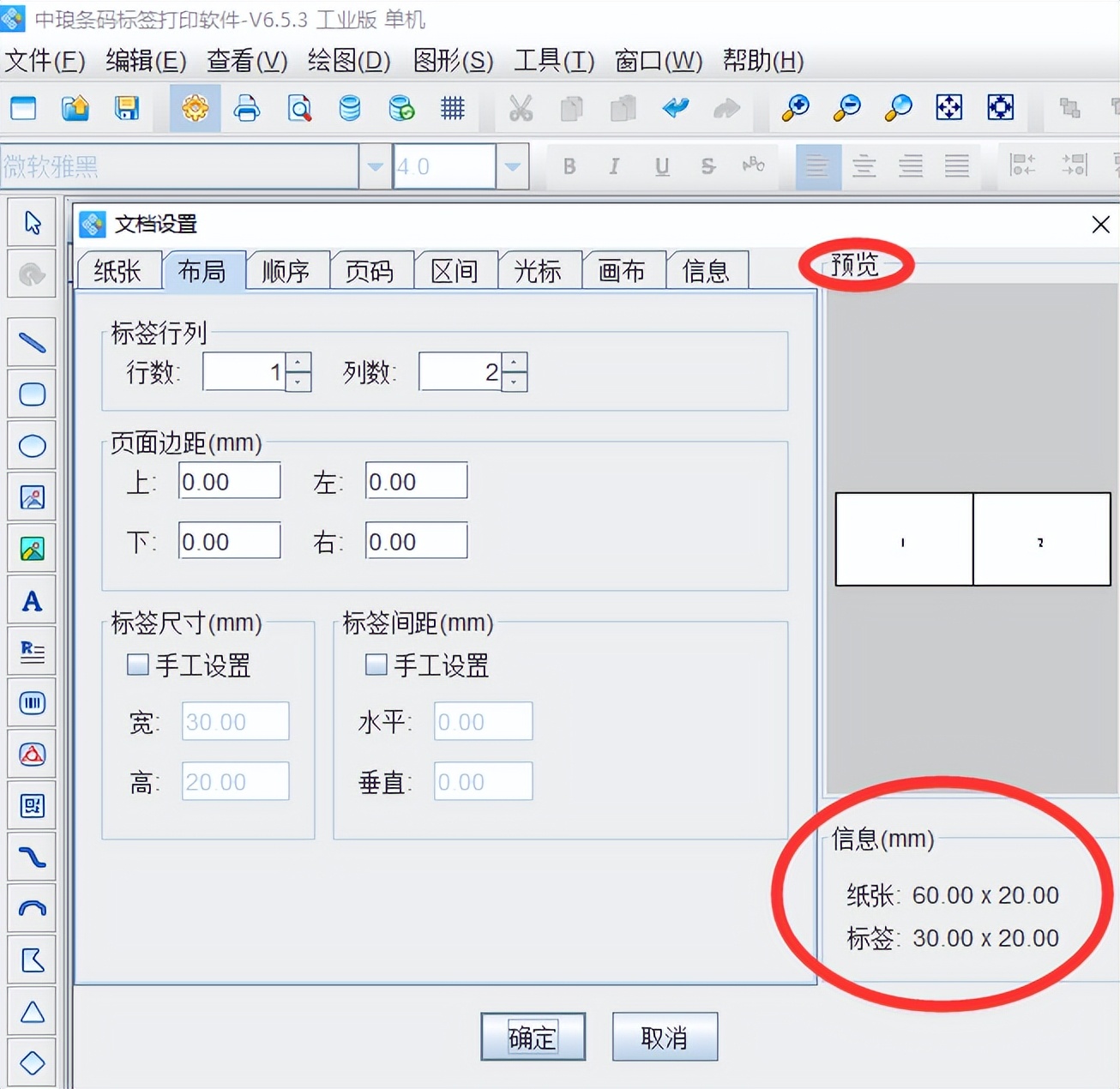Open the print icon in toolbar
Image resolution: width=1120 pixels, height=1089 pixels.
(247, 108)
